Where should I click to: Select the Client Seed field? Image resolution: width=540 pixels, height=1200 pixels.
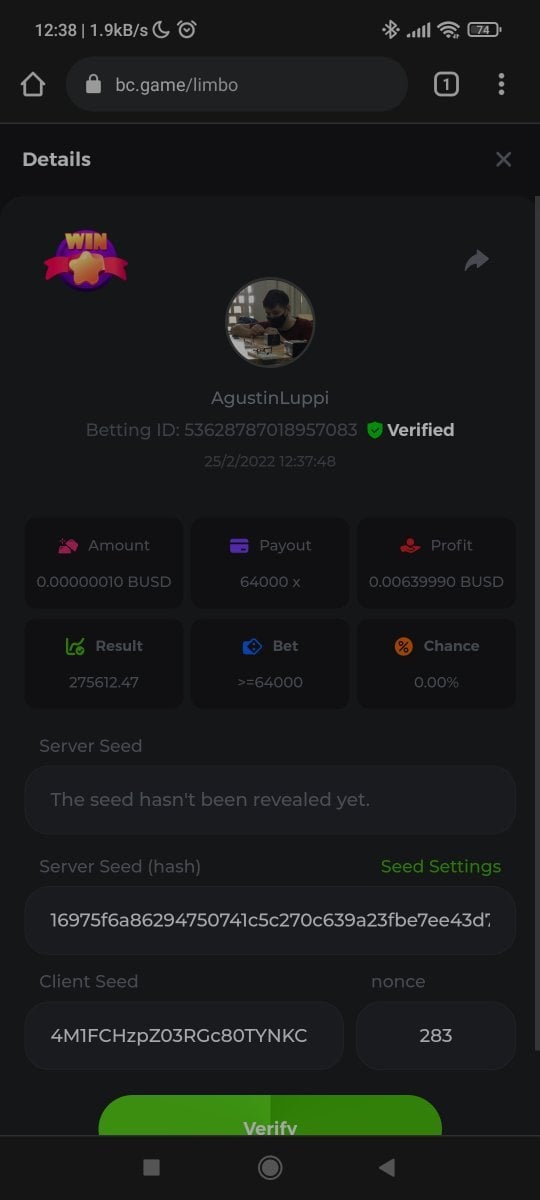(184, 1036)
